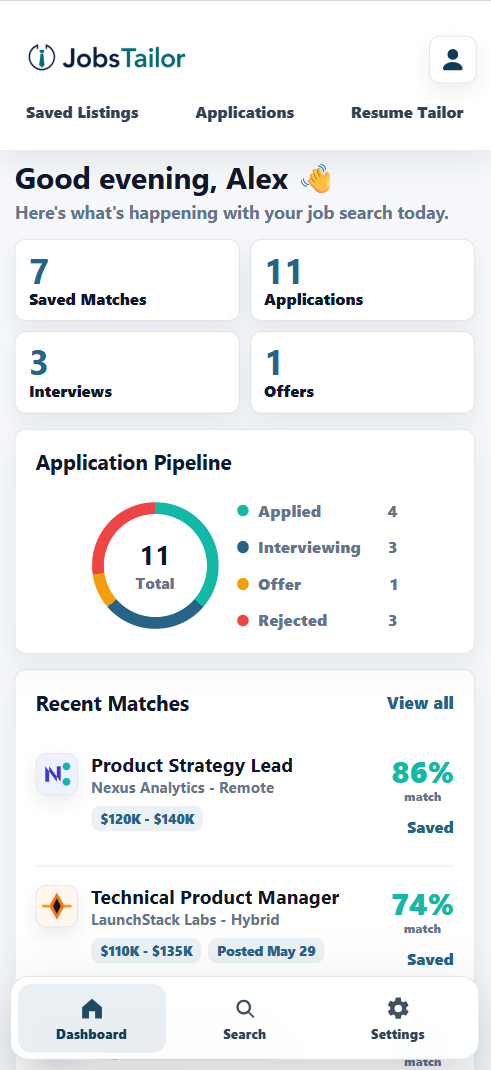491x1070 pixels.
Task: Click the Application Pipeline heading
Action: click(134, 463)
